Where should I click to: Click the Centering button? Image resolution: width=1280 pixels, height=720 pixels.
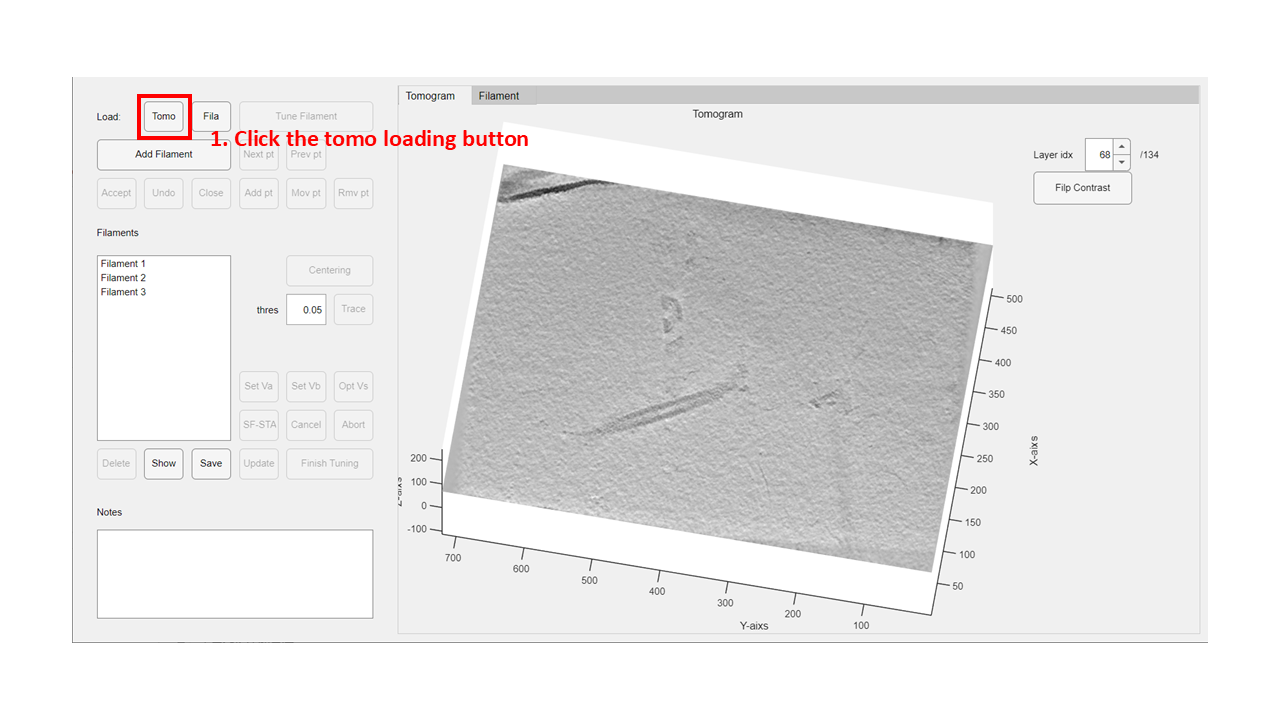(330, 270)
